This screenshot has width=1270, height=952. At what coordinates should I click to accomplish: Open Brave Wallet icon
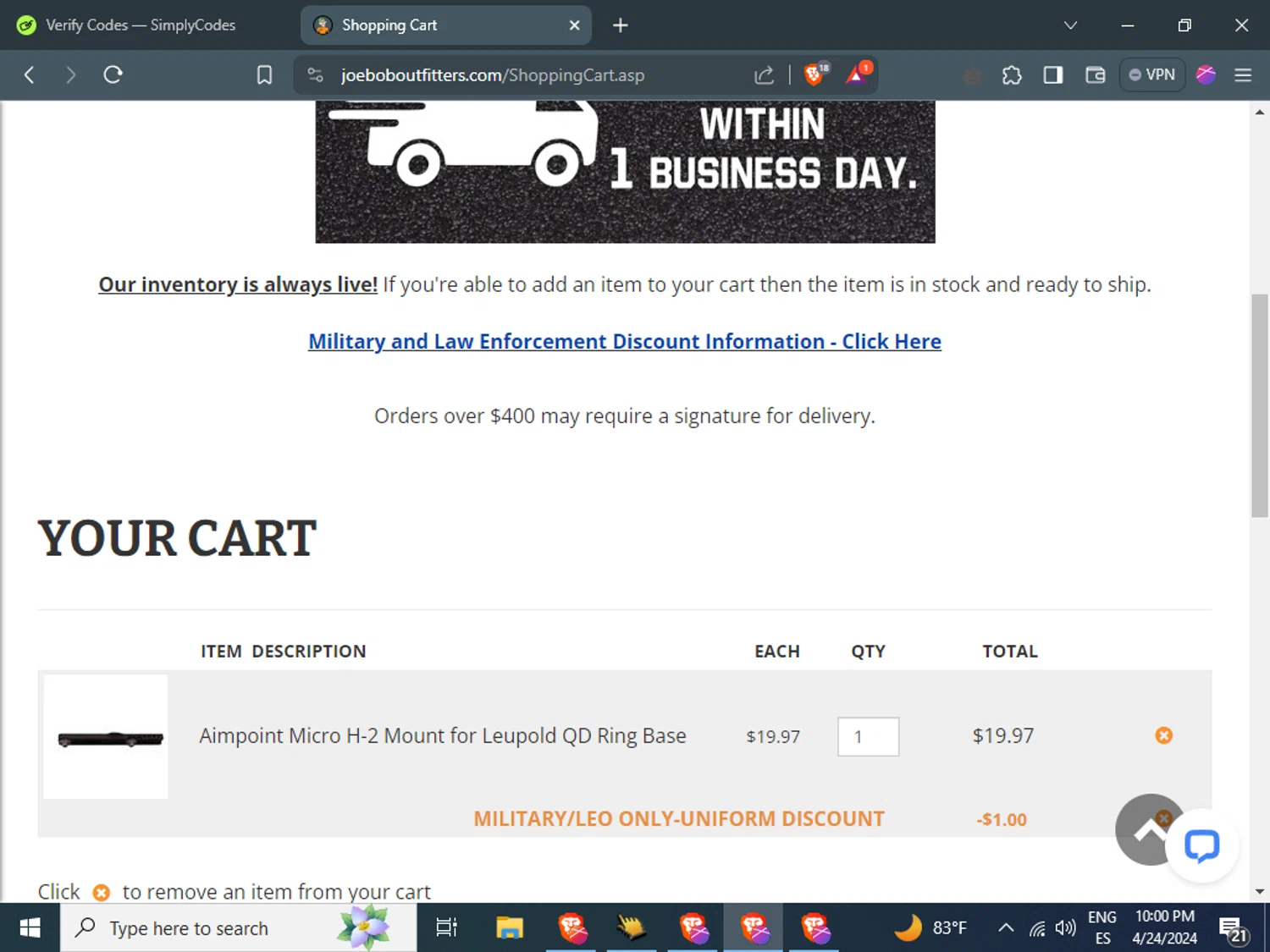pos(1096,75)
